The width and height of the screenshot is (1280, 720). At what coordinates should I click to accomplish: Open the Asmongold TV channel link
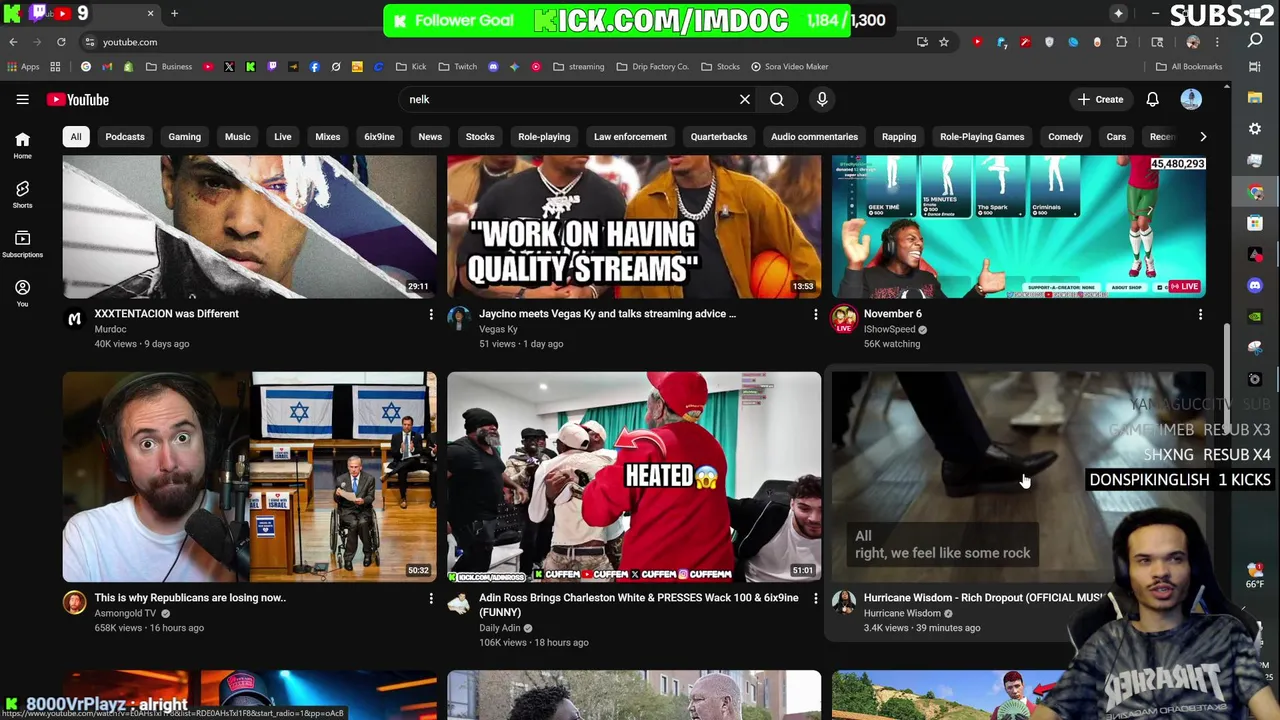(x=125, y=613)
